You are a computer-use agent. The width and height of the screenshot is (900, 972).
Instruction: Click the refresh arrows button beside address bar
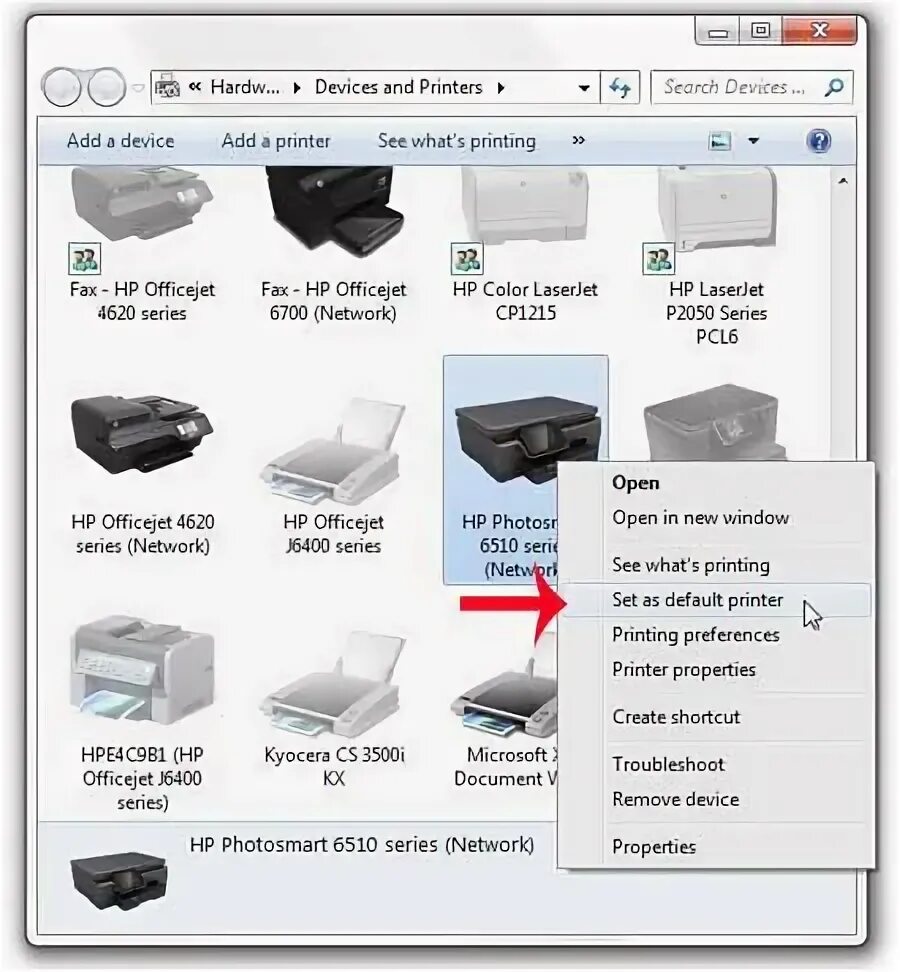point(619,87)
